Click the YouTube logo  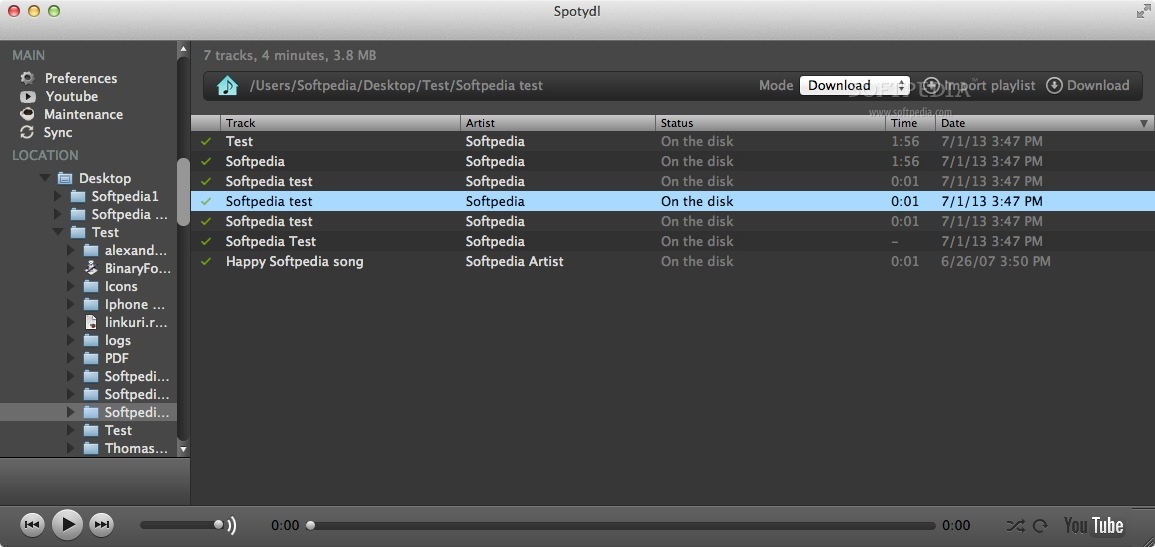(1093, 525)
